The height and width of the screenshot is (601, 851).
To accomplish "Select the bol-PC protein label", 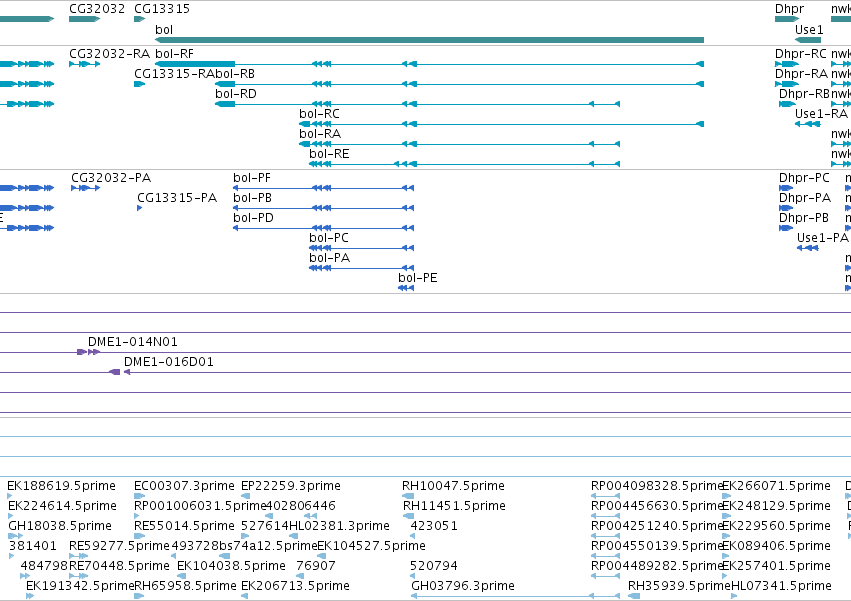I will tap(329, 238).
